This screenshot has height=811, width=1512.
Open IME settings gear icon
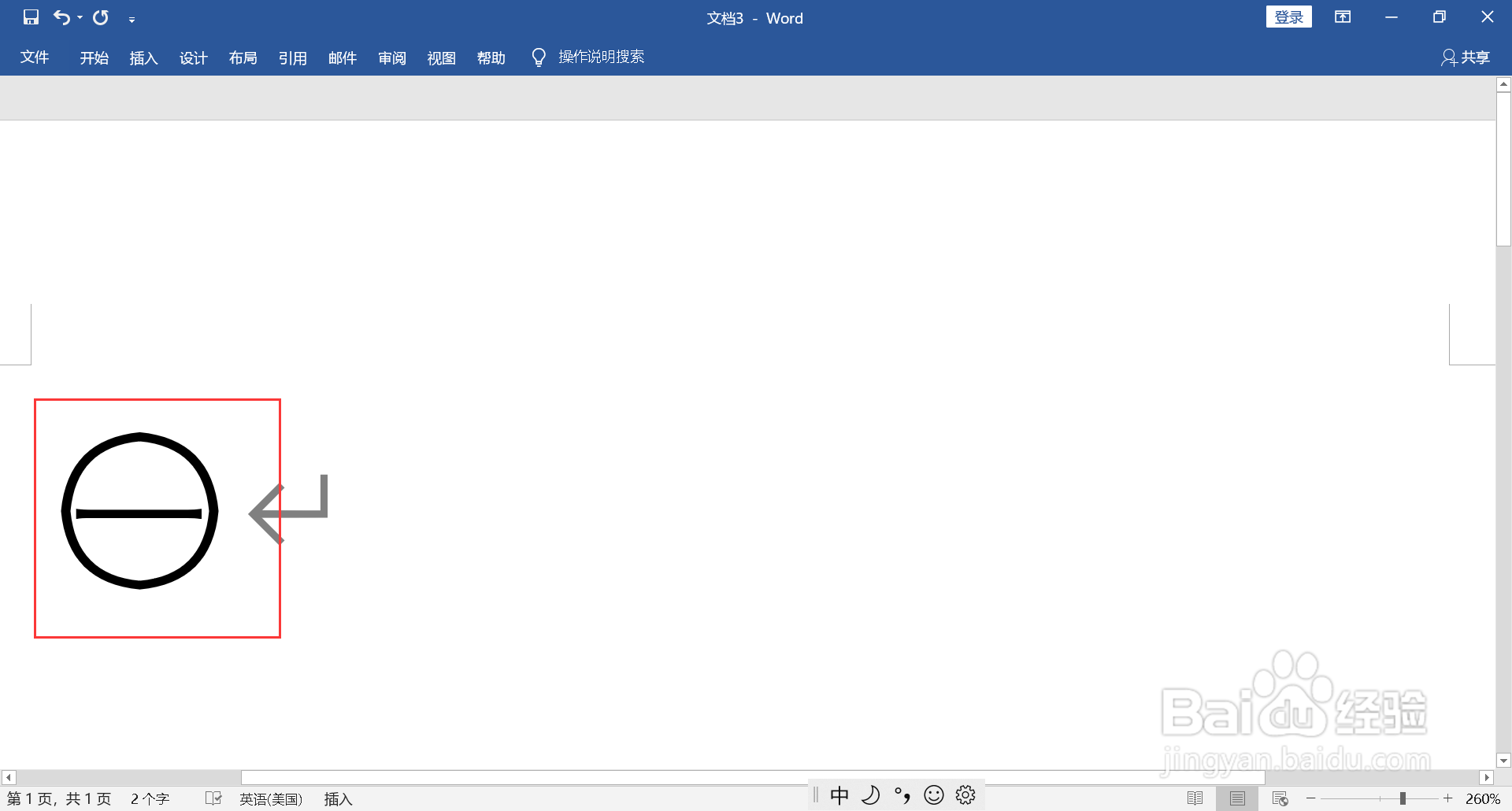[x=965, y=795]
